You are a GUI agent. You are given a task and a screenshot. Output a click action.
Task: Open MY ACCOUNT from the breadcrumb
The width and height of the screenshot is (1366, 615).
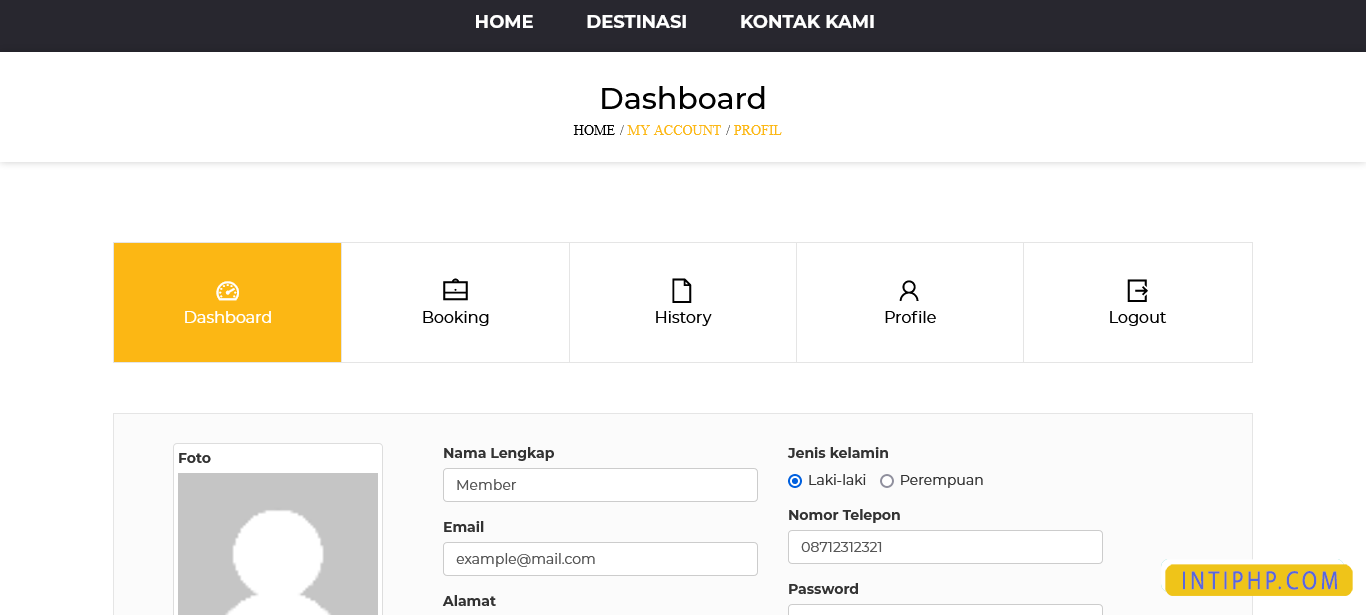point(674,130)
